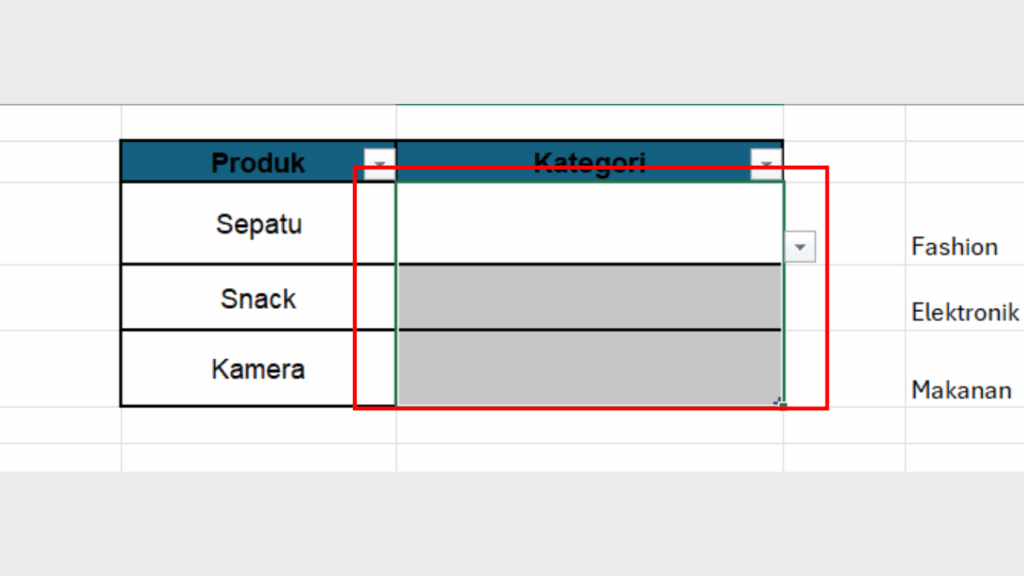Select the cell containing Kamera

258,369
